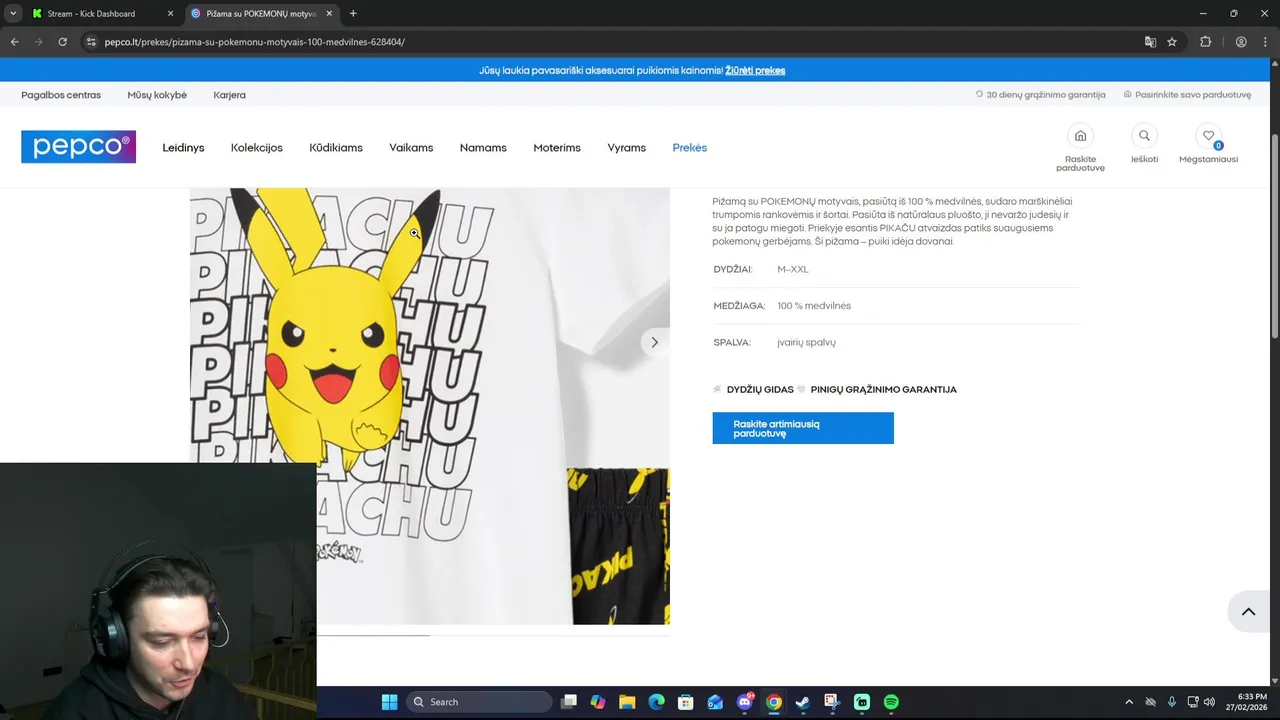This screenshot has height=720, width=1280.
Task: Open Kick app green taskbar icon
Action: 862,702
